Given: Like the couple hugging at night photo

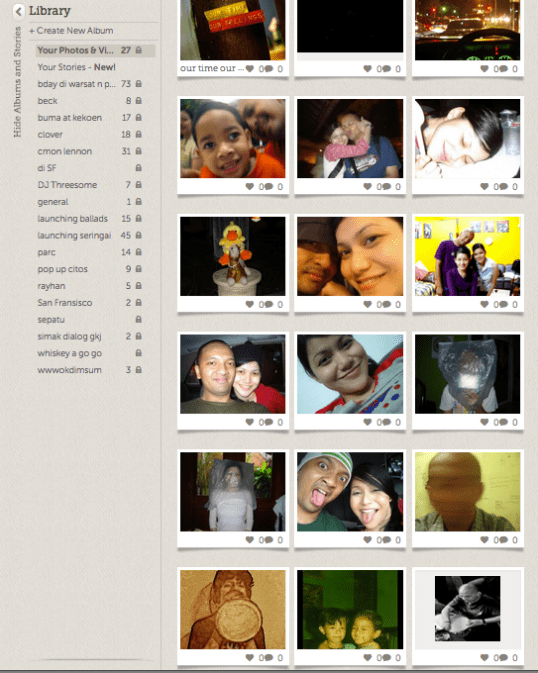Looking at the screenshot, I should [x=368, y=186].
